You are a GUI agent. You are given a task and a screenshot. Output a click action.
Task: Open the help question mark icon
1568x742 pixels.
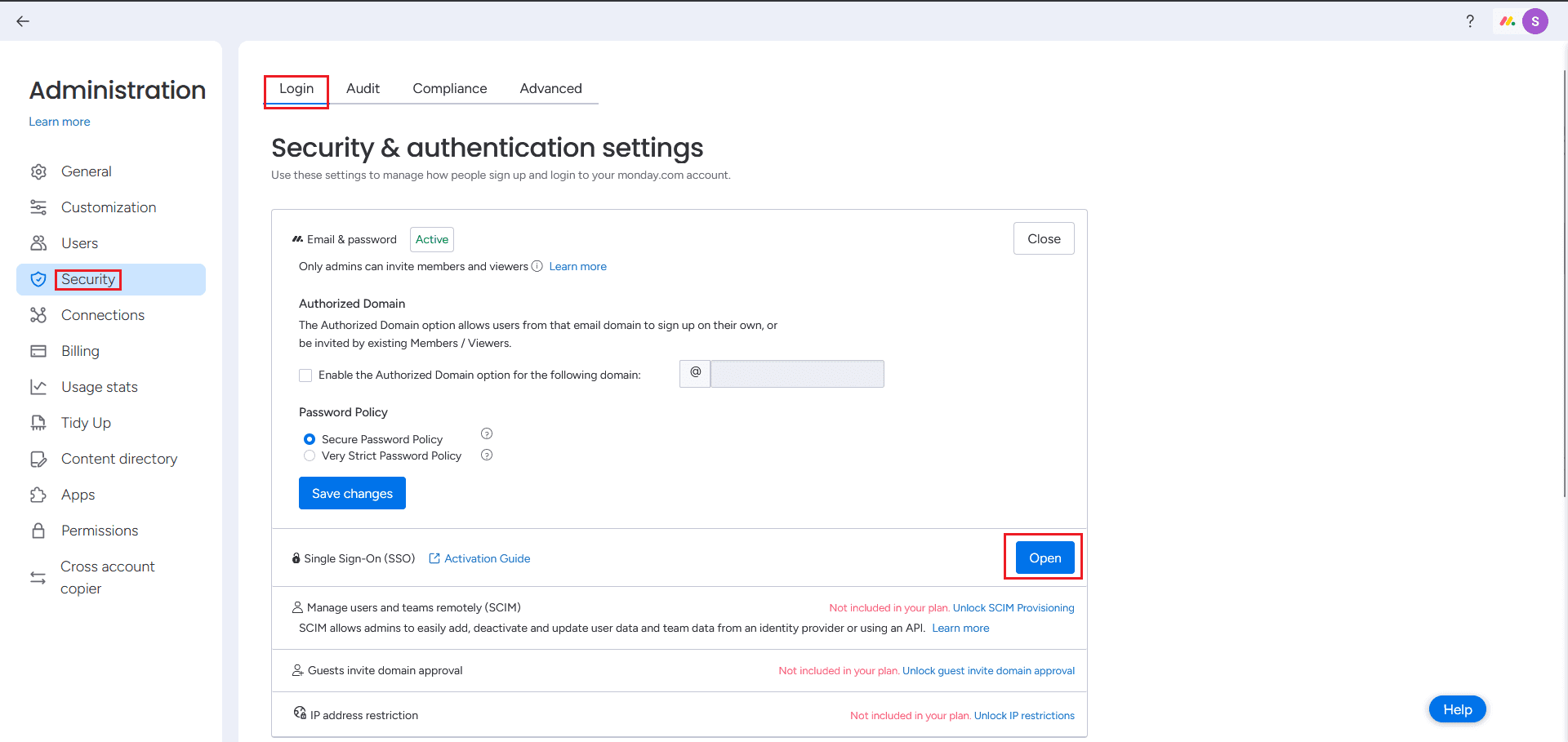(1470, 21)
